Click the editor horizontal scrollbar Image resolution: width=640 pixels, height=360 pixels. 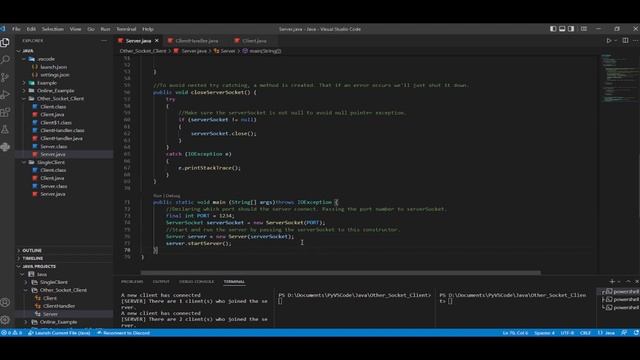tap(340, 273)
